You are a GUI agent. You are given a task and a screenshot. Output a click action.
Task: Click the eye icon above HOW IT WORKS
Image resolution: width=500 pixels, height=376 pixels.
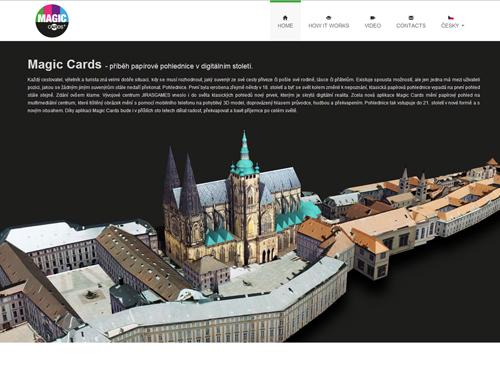click(x=329, y=18)
